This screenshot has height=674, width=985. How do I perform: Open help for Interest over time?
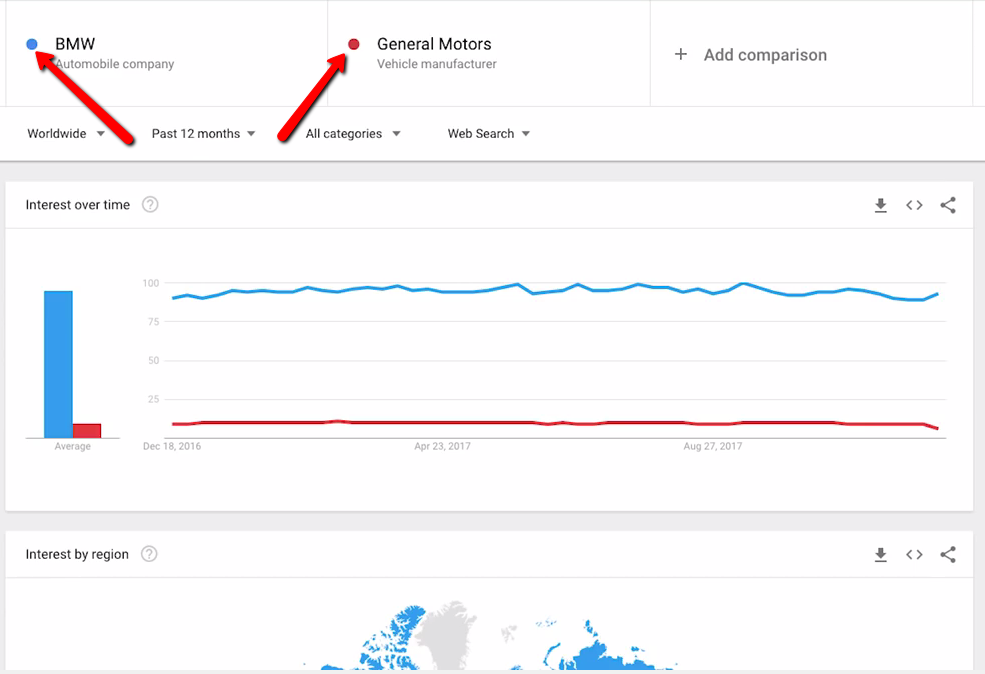pos(150,205)
